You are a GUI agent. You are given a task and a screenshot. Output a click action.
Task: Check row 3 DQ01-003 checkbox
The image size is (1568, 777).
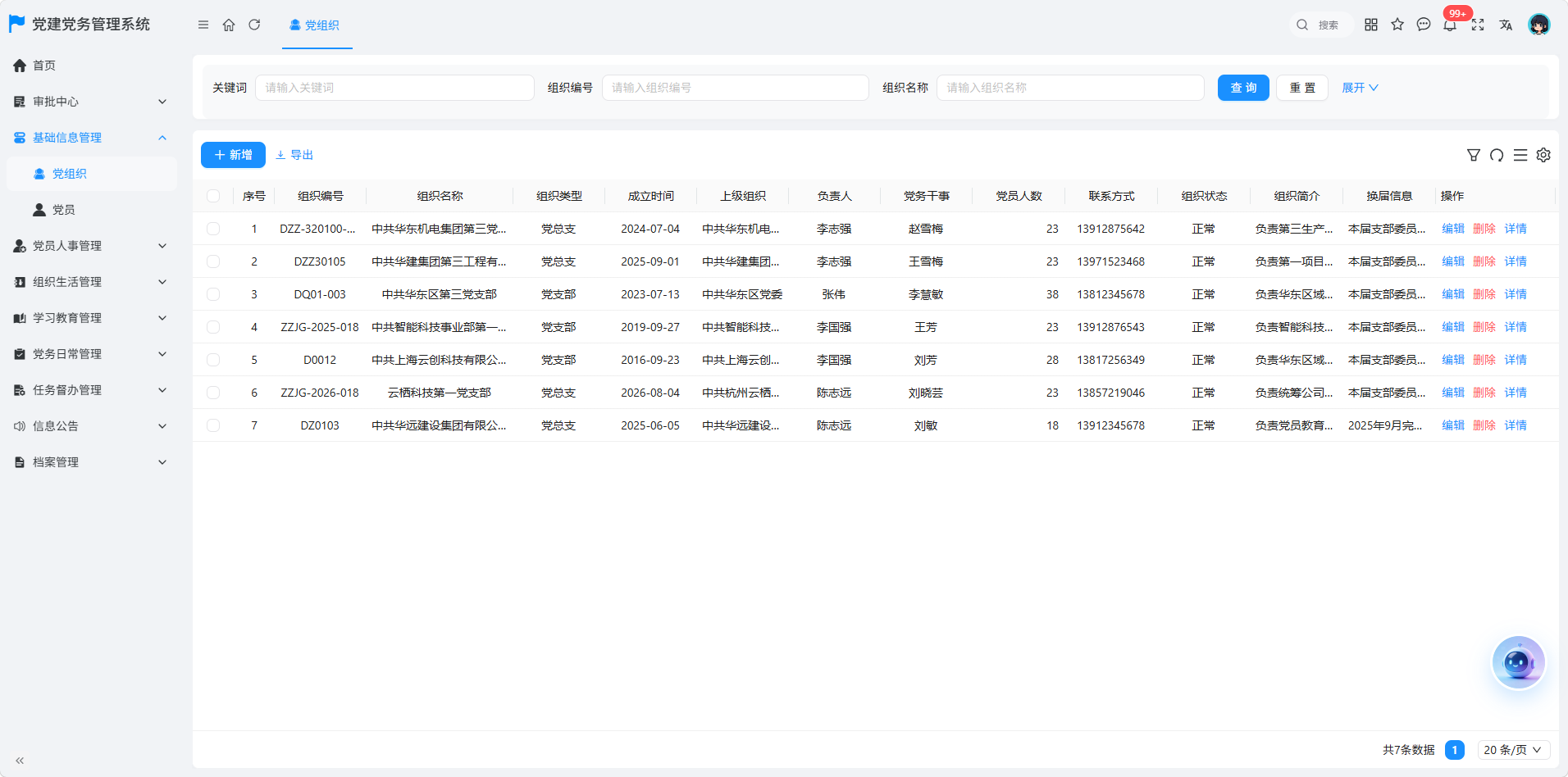[213, 294]
